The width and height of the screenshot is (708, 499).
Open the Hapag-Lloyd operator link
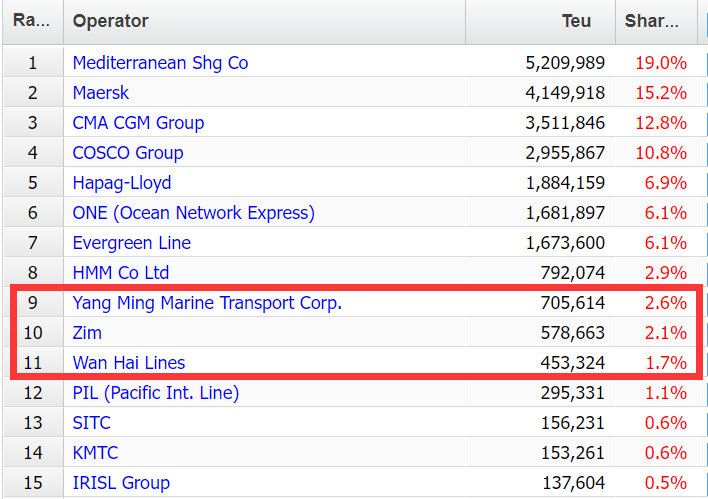pyautogui.click(x=122, y=183)
